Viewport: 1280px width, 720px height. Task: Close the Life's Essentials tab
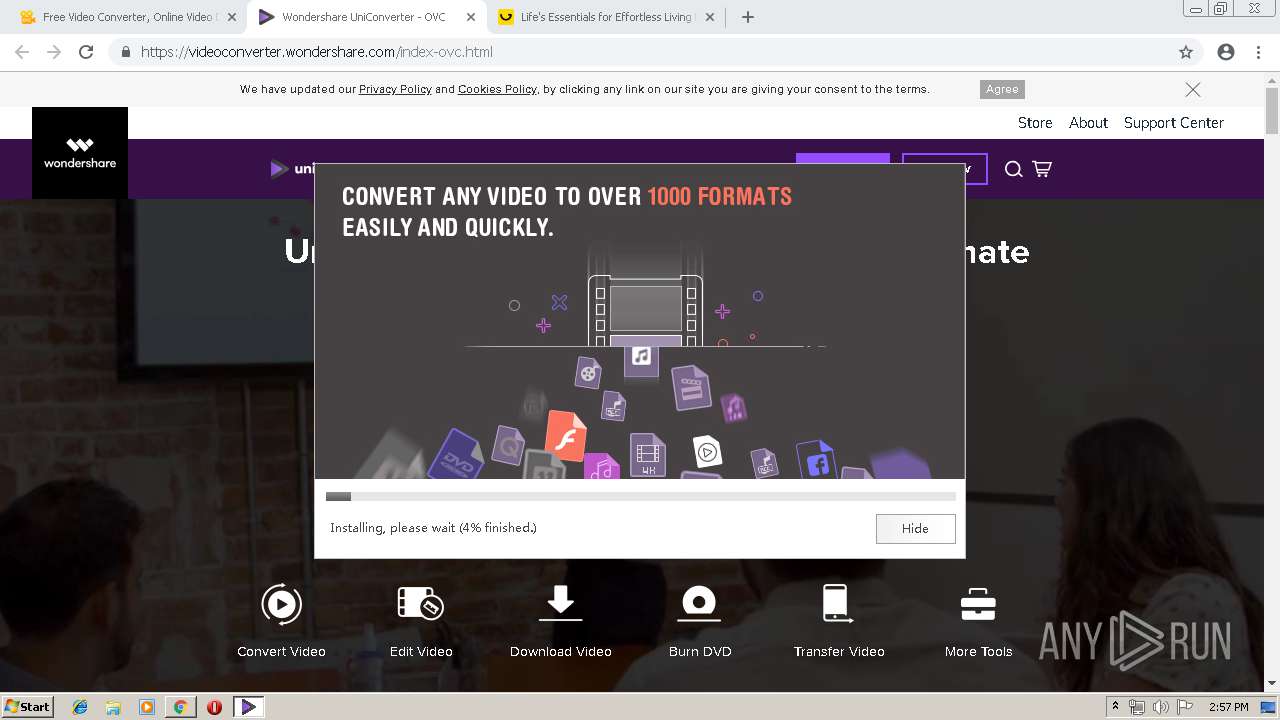coord(710,17)
